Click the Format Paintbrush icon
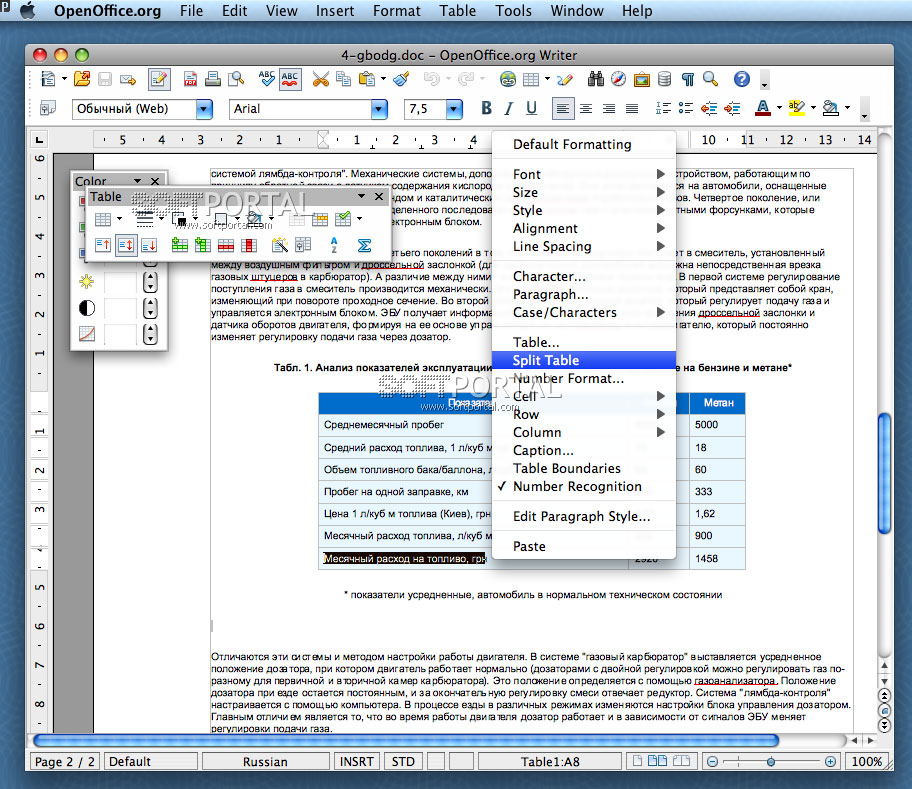This screenshot has height=789, width=912. pyautogui.click(x=401, y=79)
